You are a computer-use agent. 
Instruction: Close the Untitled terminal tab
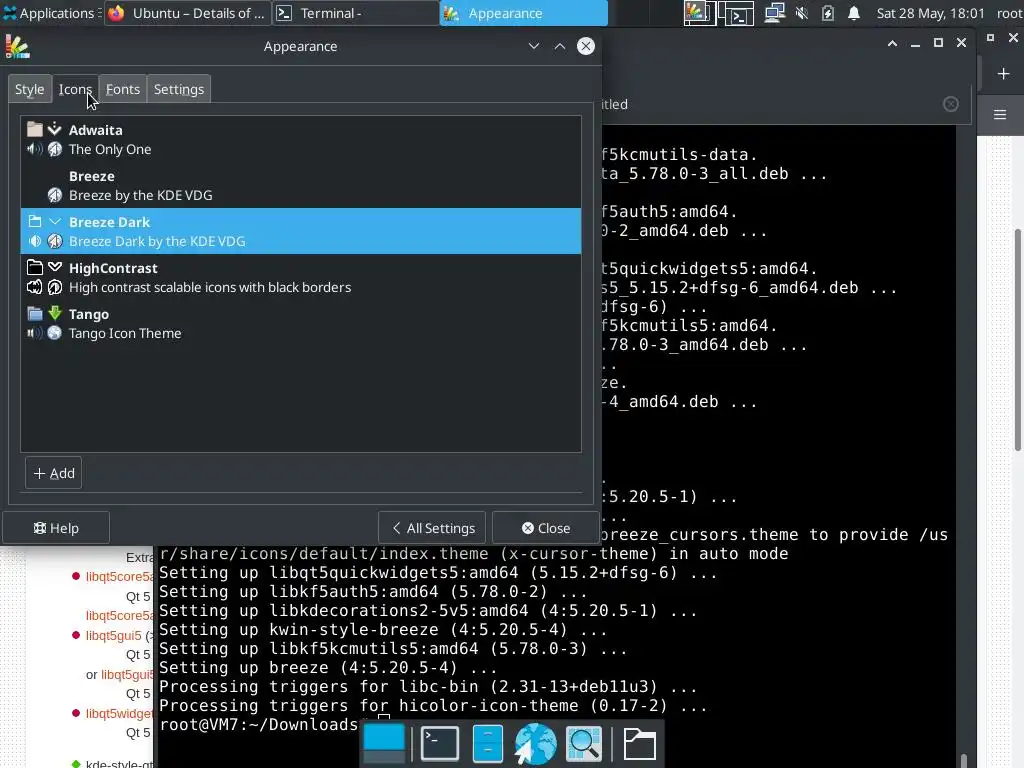pyautogui.click(x=951, y=104)
